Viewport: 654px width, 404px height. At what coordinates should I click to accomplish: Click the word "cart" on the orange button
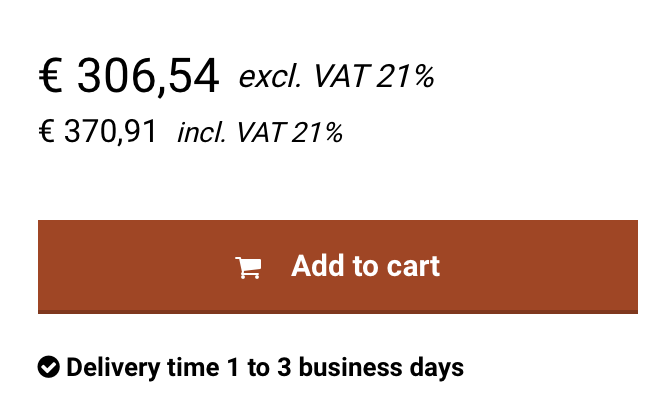414,266
